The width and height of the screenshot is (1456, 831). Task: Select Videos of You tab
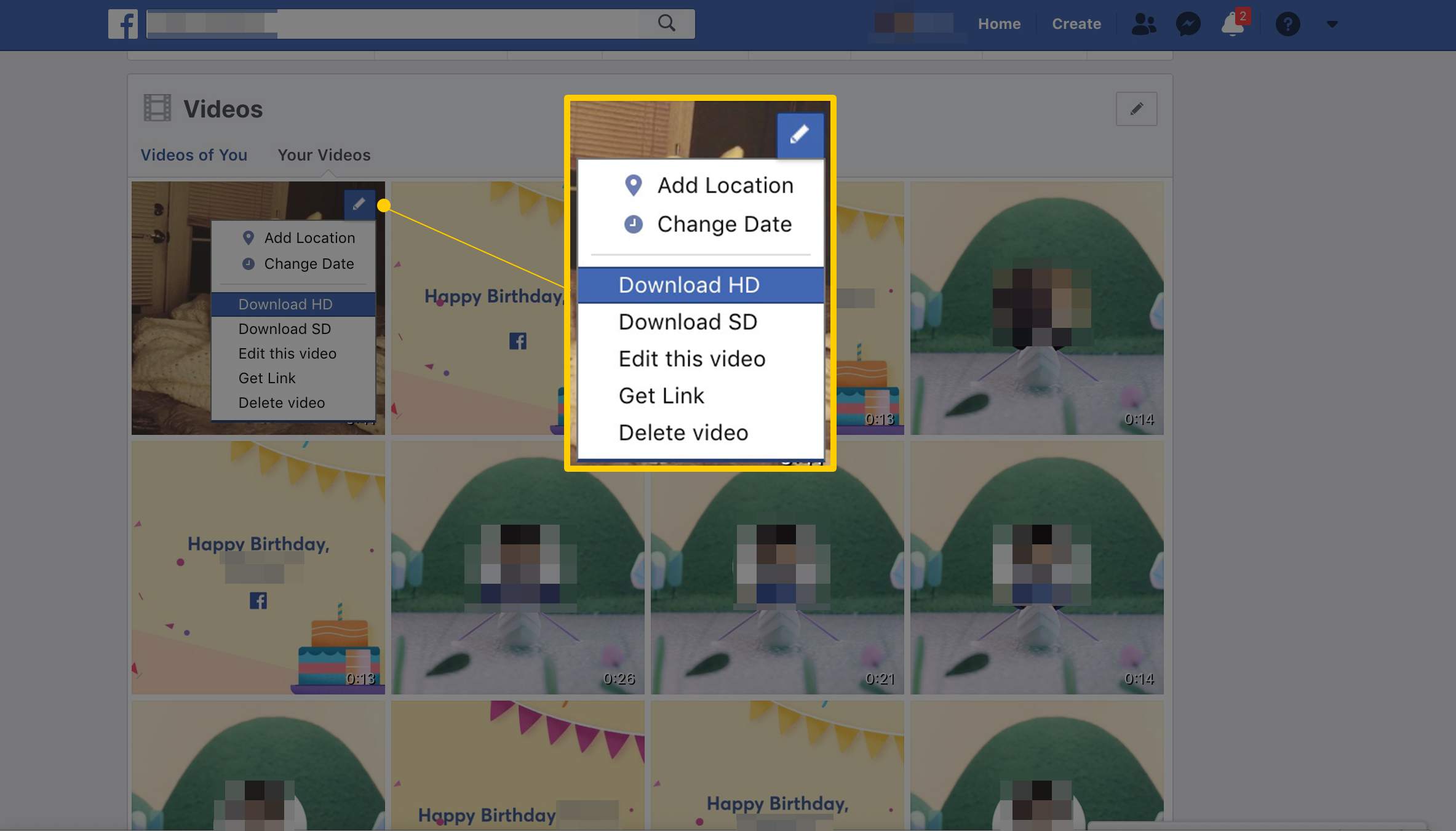[192, 155]
